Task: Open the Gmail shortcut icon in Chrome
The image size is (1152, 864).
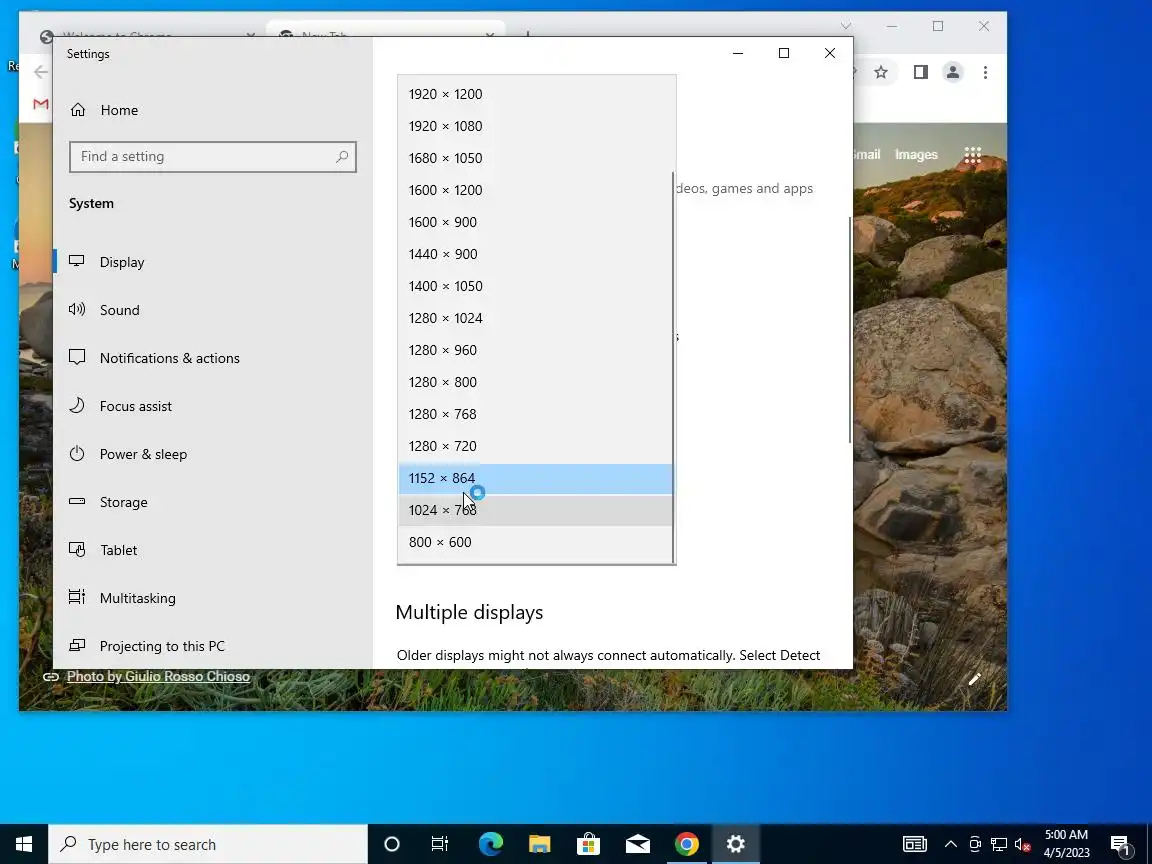Action: (x=41, y=104)
